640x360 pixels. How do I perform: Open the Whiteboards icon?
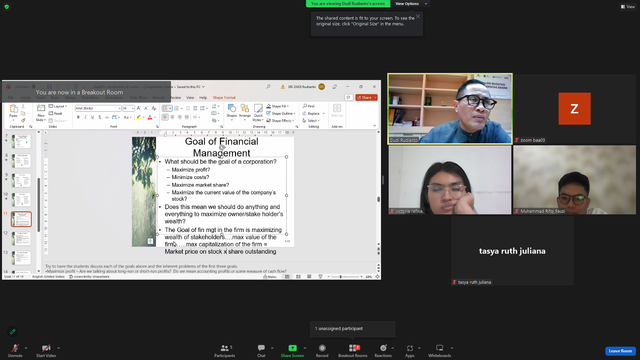[x=440, y=348]
